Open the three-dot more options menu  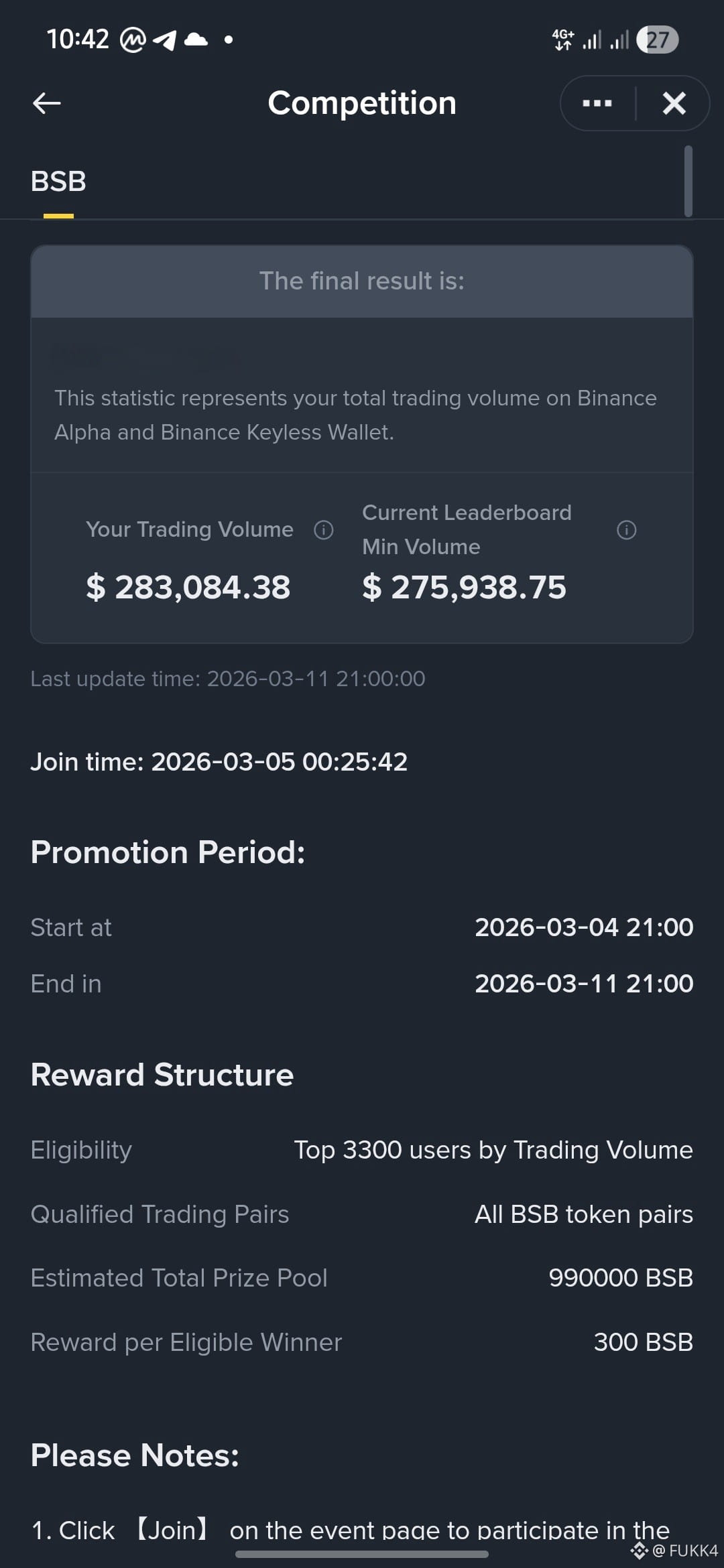click(x=597, y=103)
